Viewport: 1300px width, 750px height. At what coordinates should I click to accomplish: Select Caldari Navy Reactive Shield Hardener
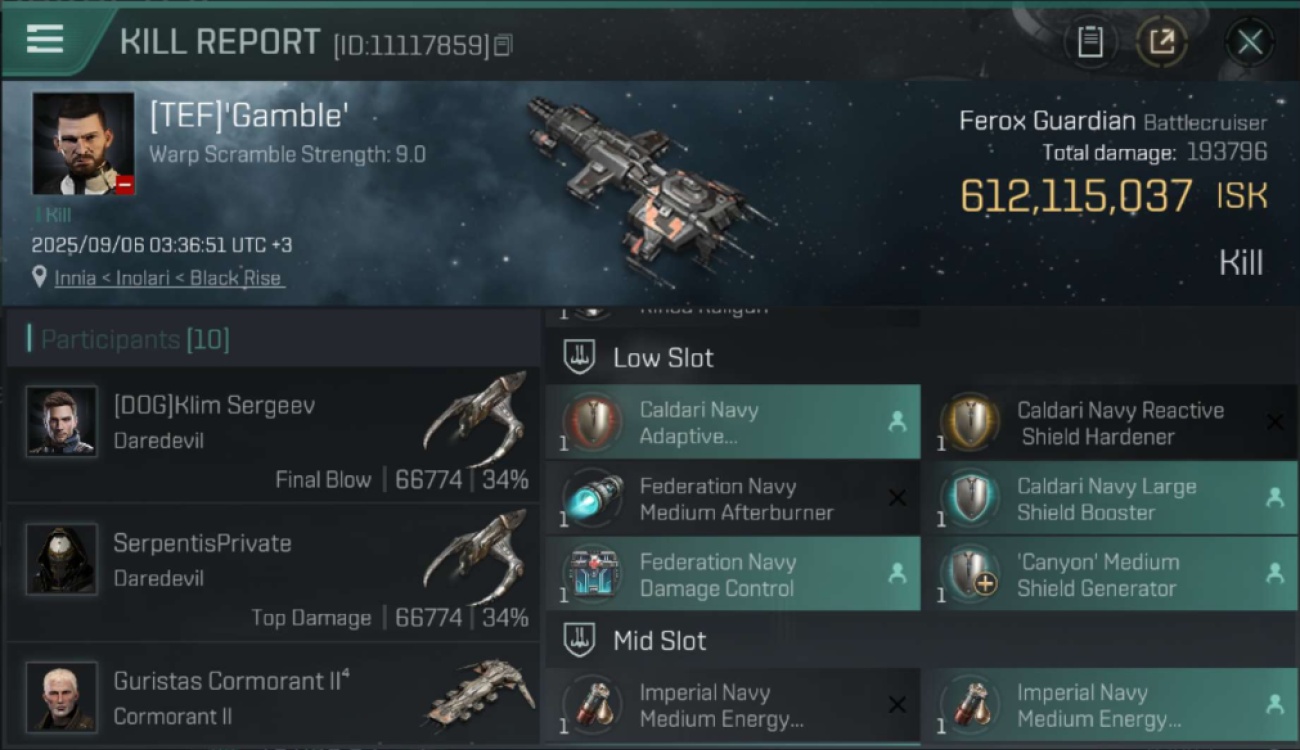(x=1108, y=423)
